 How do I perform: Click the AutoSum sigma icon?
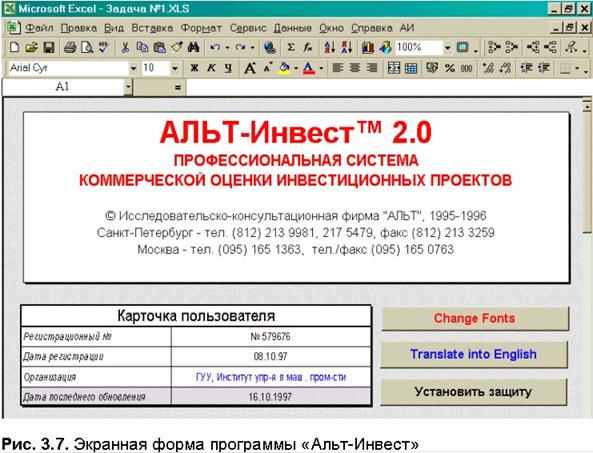[290, 48]
